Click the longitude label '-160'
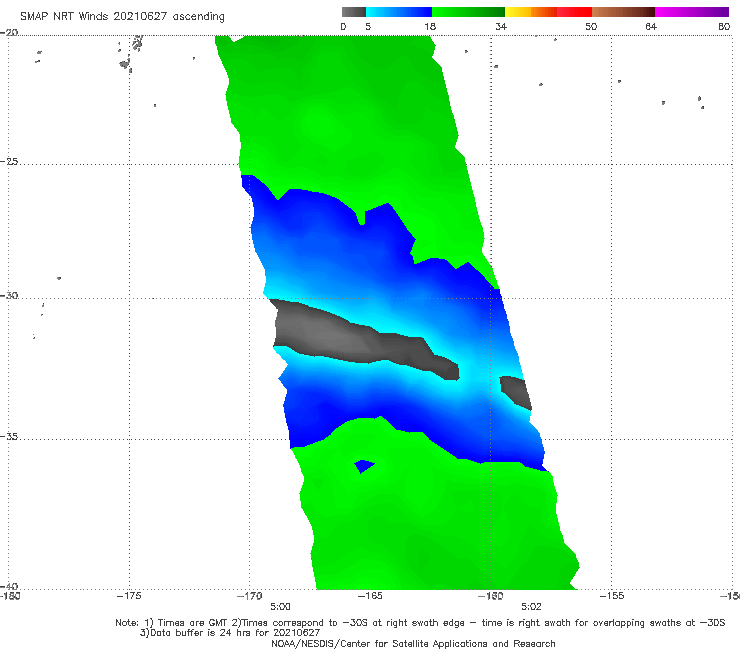The height and width of the screenshot is (650, 740). pos(491,596)
